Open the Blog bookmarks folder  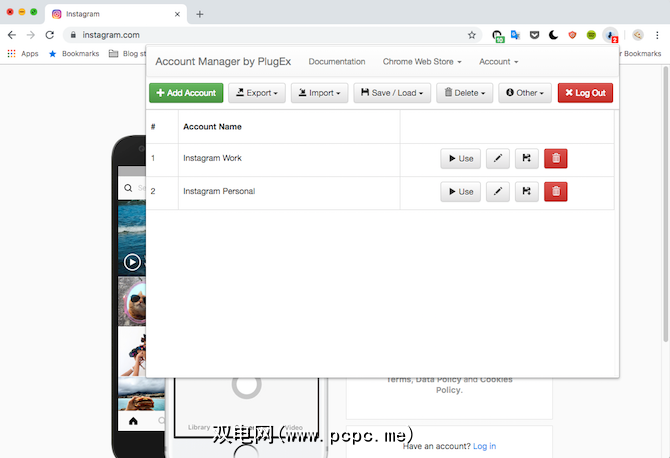coord(127,53)
